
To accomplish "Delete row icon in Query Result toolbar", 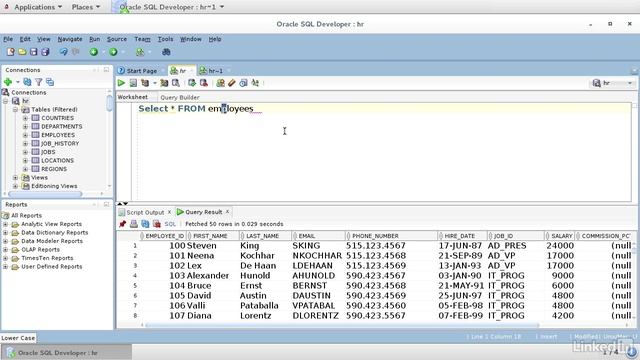I will [157, 224].
